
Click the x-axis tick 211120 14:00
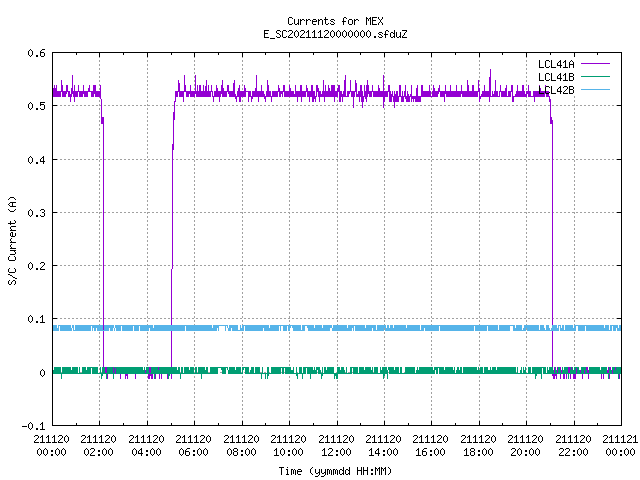[x=383, y=445]
